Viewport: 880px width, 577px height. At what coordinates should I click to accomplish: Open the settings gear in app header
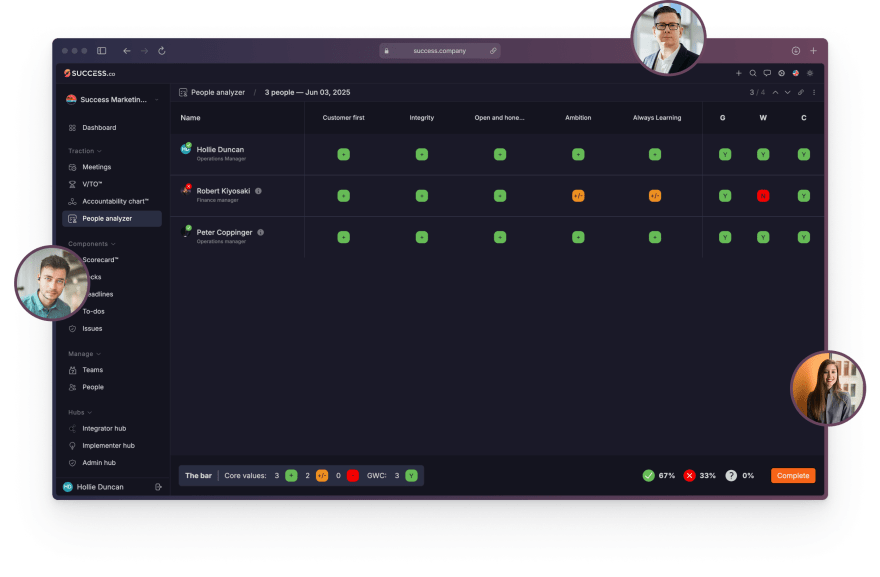(810, 73)
